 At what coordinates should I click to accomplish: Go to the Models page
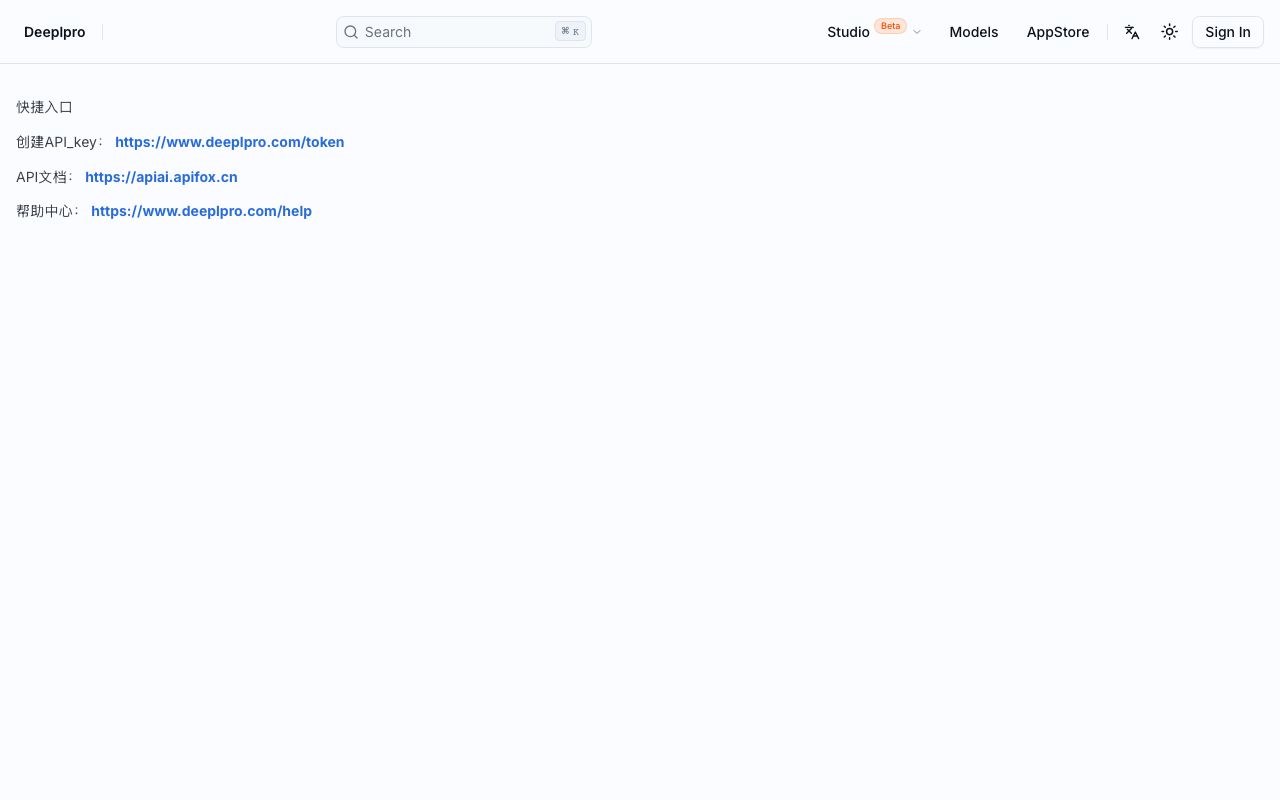(x=974, y=32)
